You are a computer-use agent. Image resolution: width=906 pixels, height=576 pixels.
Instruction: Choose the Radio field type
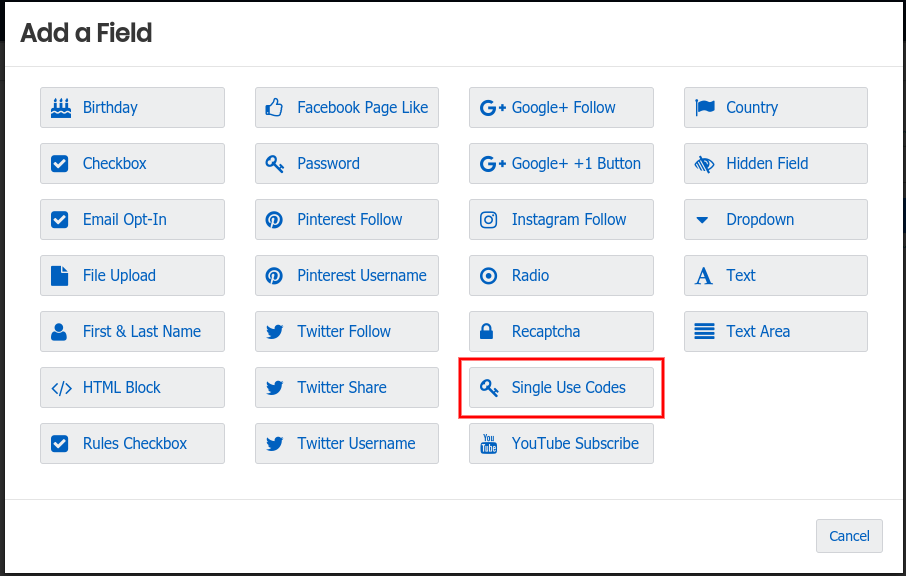(x=561, y=275)
